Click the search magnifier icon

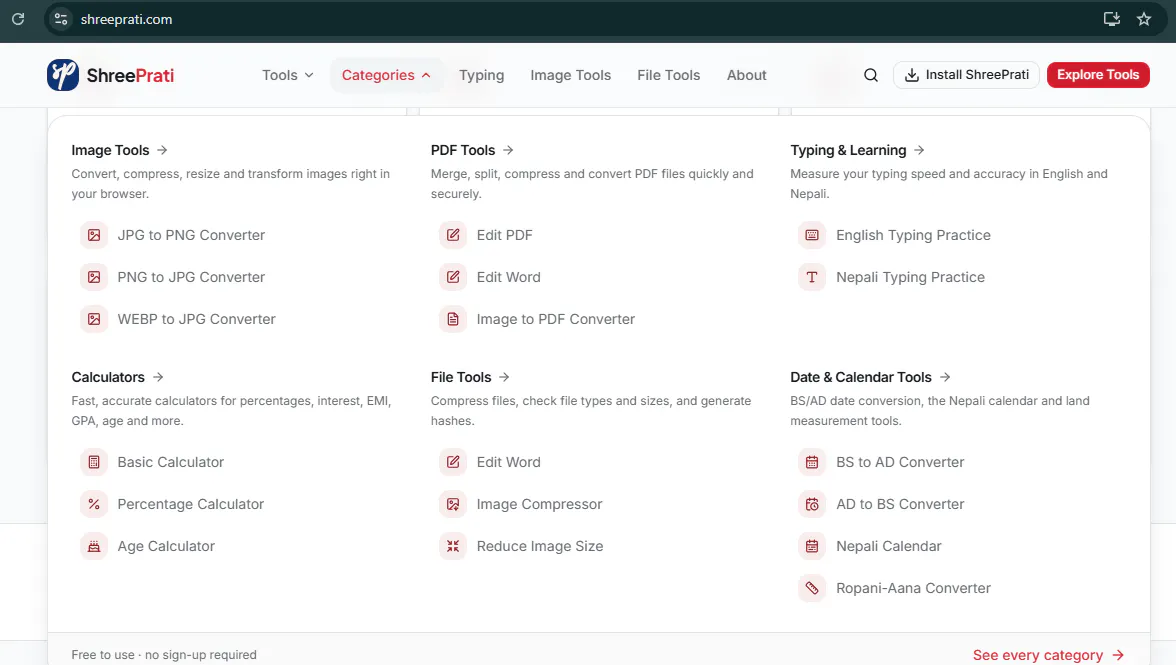[871, 75]
